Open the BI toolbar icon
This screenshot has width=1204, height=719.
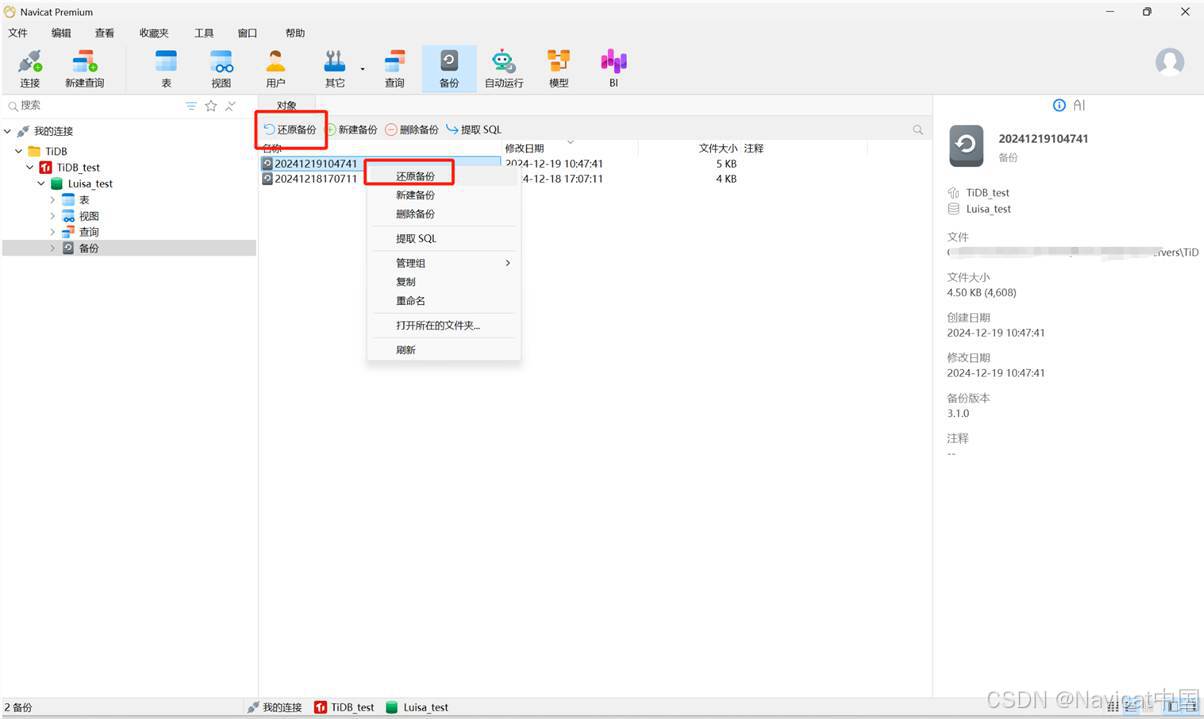tap(613, 68)
